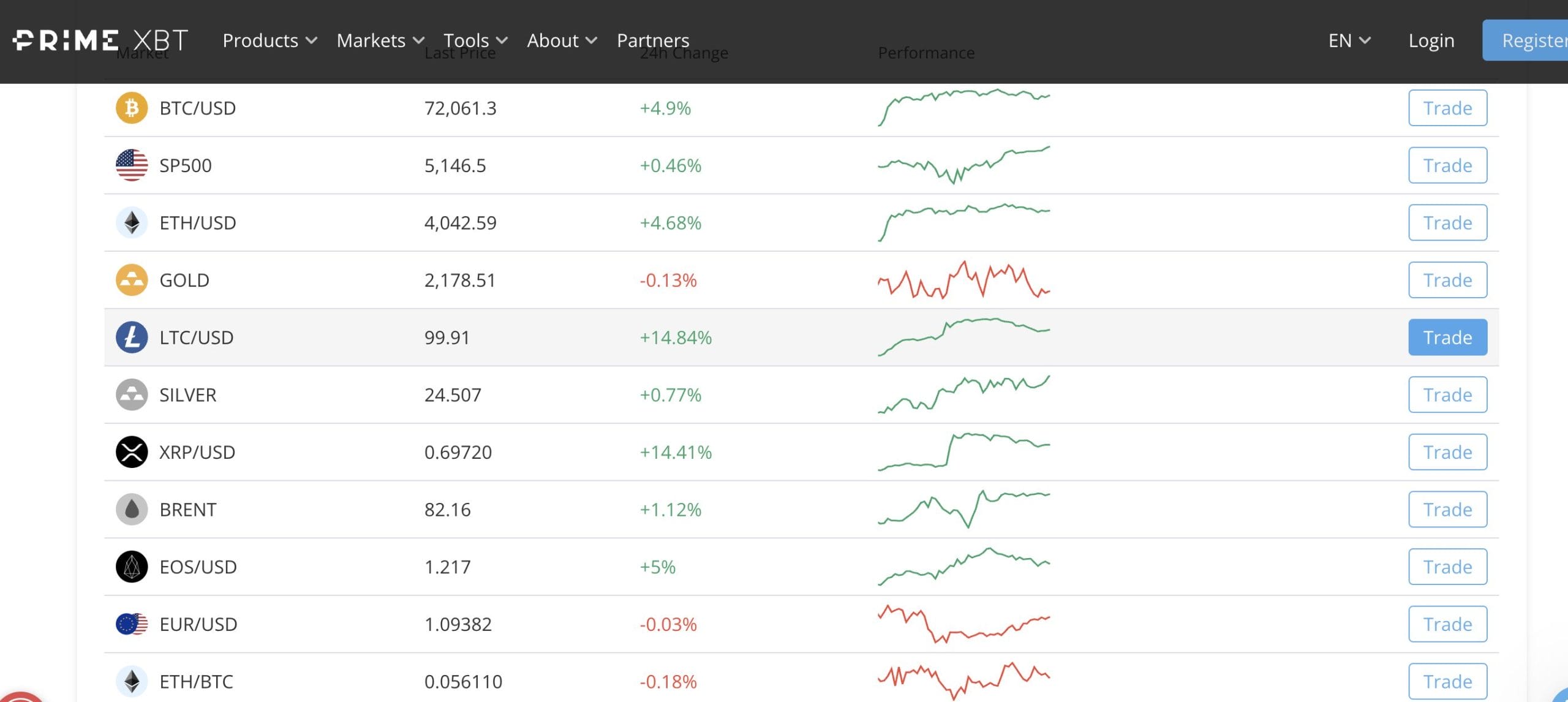
Task: Open the Products dropdown menu
Action: (269, 40)
